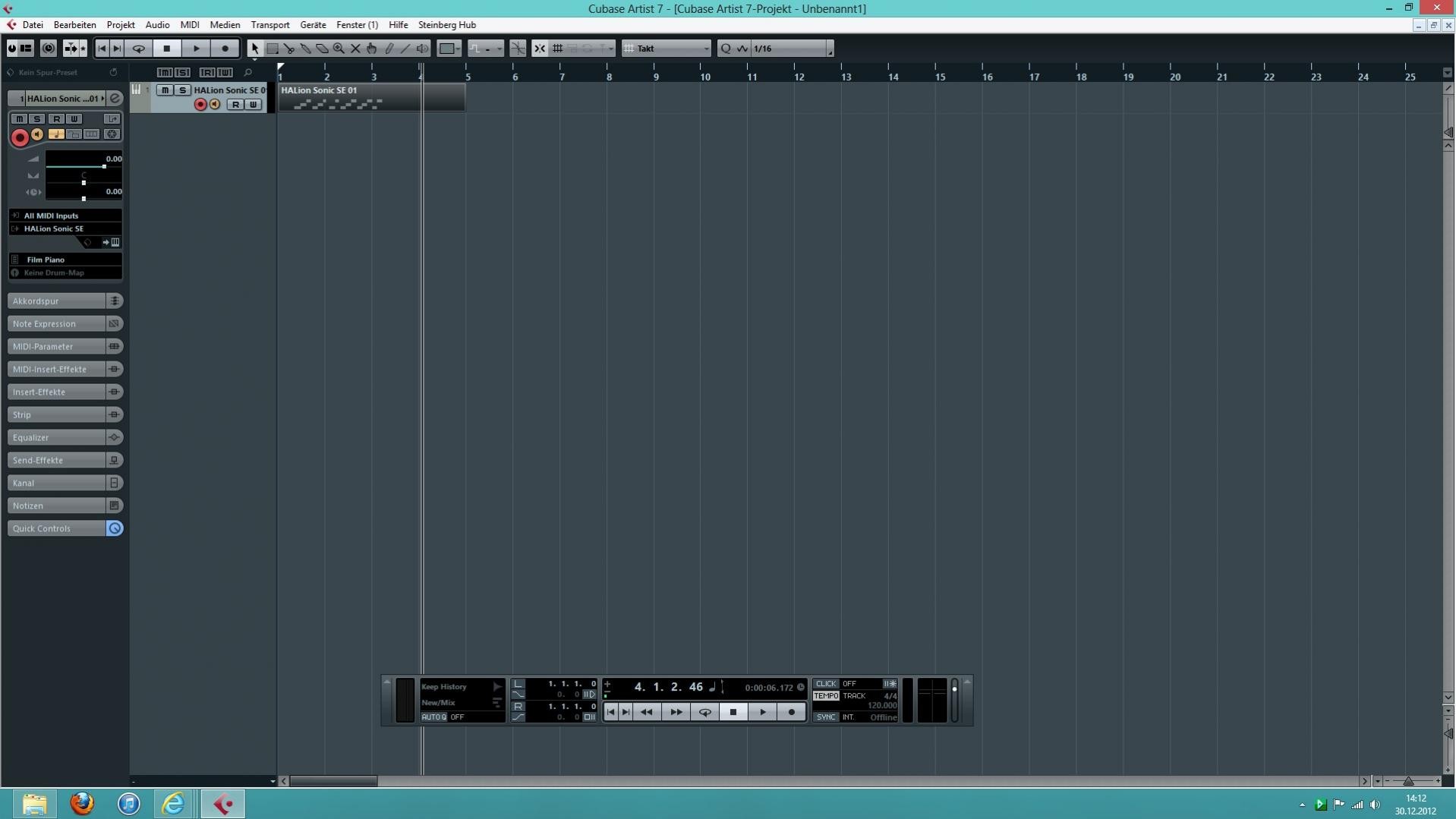
Task: Open the Transport menu
Action: coord(270,25)
